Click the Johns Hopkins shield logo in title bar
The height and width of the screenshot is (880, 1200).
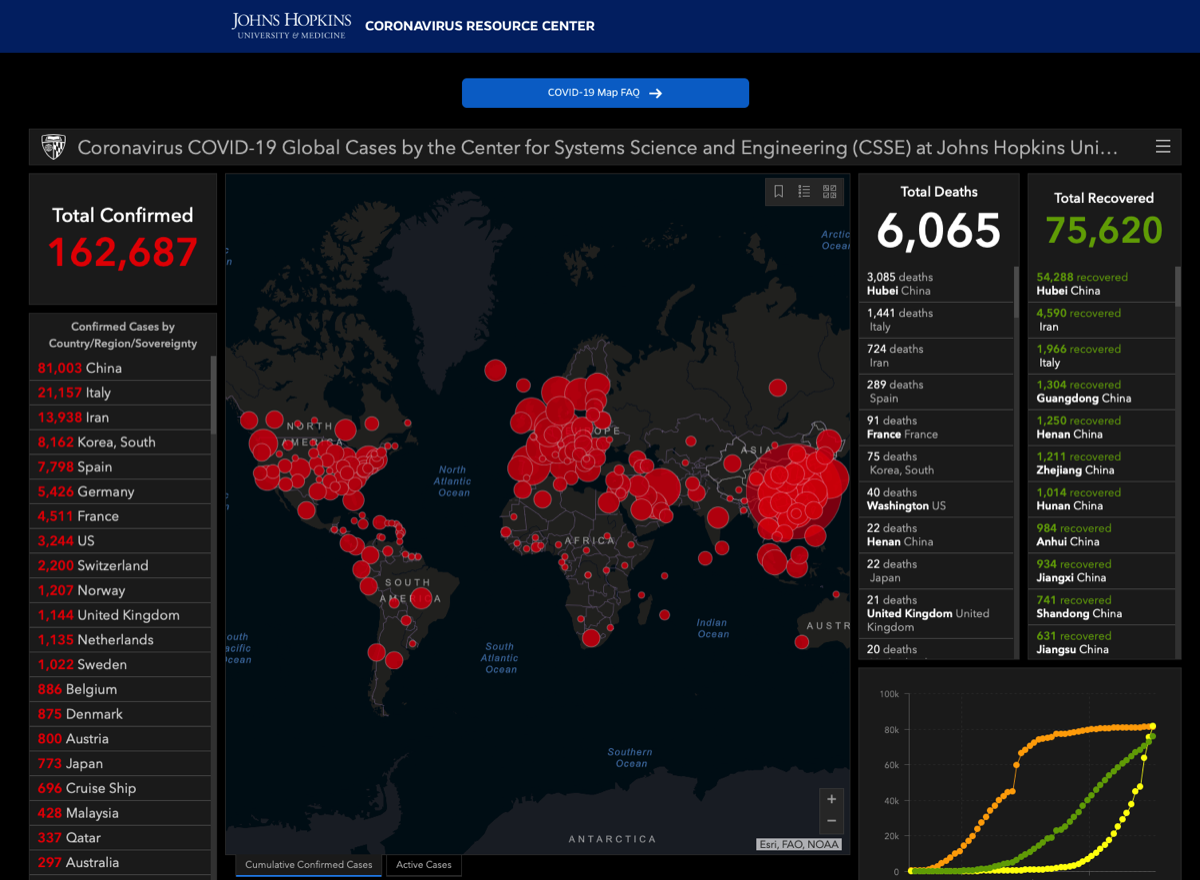click(53, 147)
